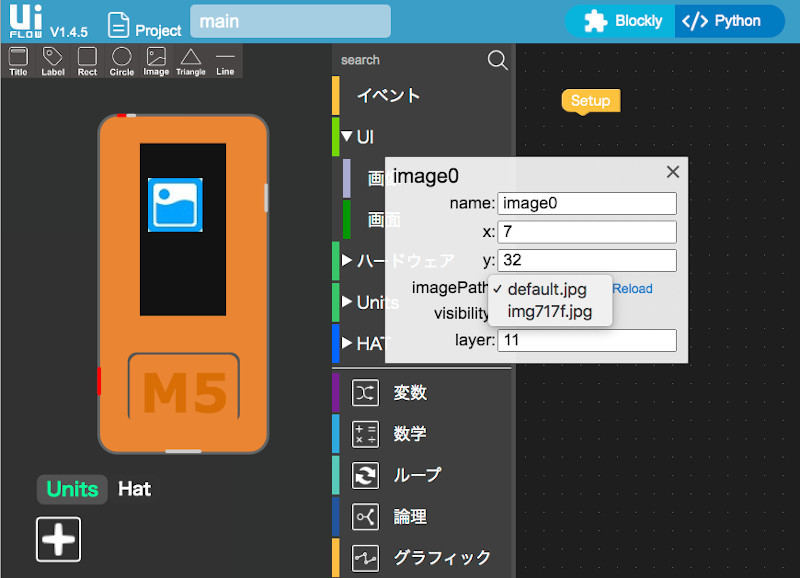Switch to Python code mode

(725, 21)
